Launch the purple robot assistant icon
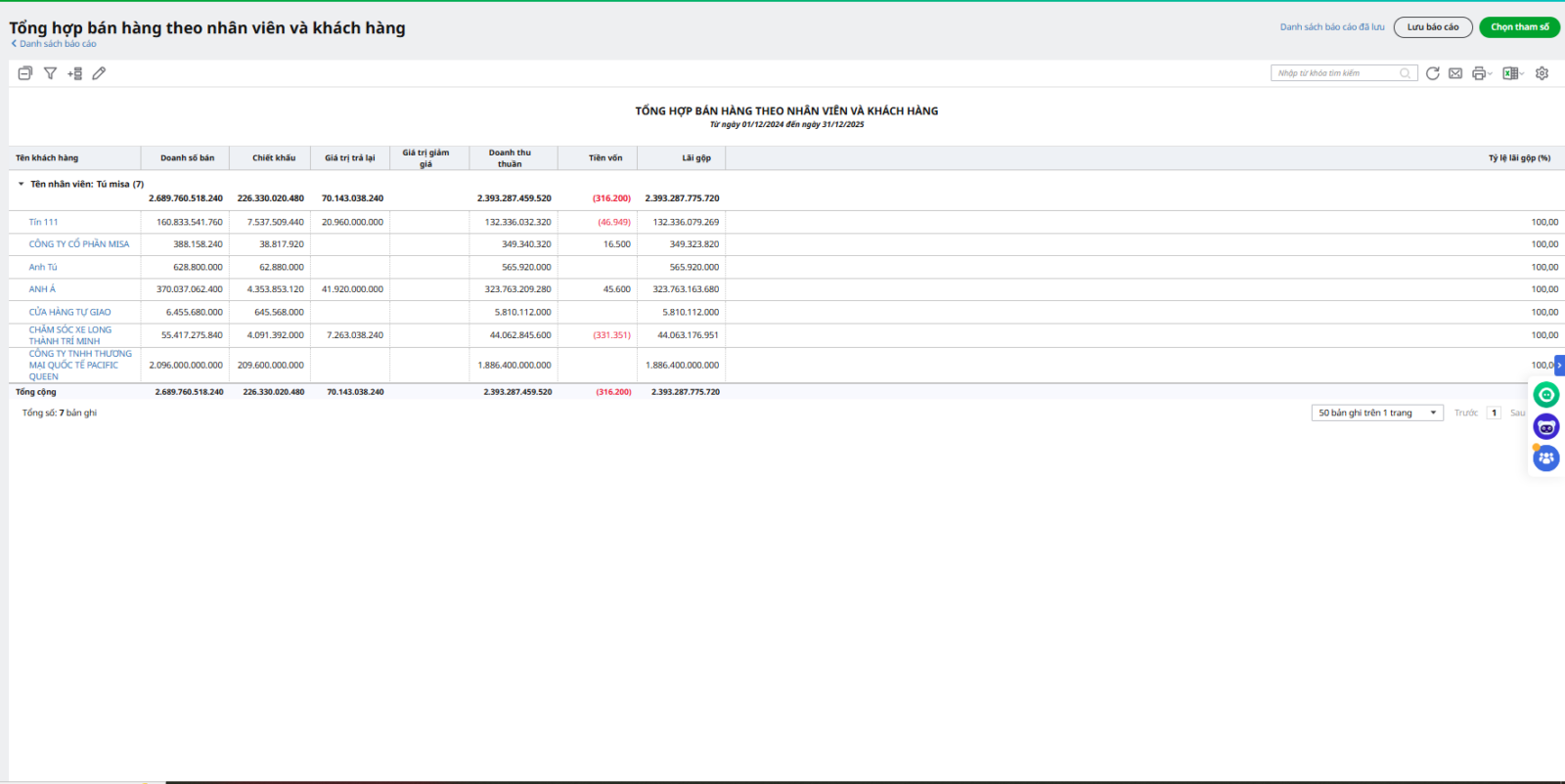 (x=1545, y=427)
